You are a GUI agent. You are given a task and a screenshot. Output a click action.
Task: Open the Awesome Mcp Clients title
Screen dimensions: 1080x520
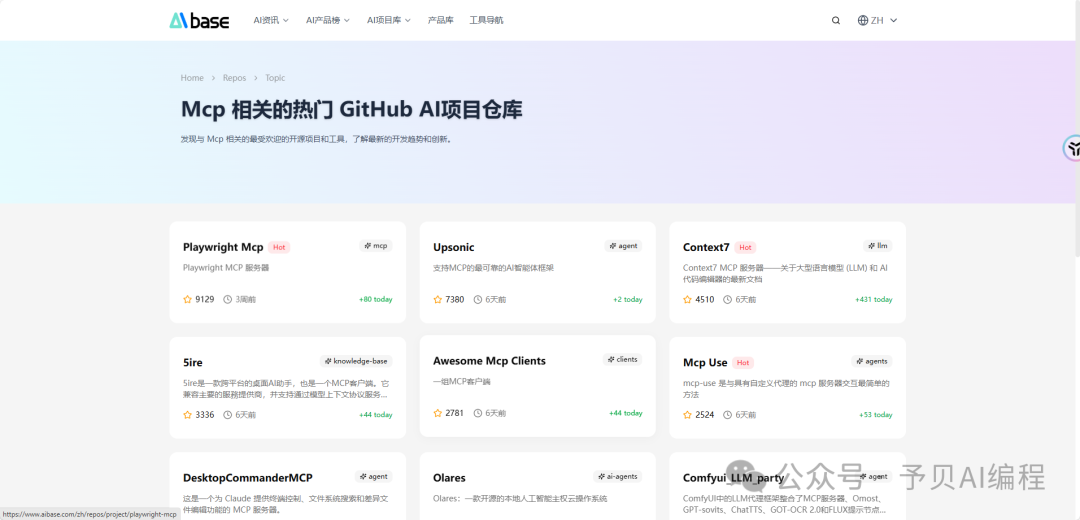(x=489, y=361)
